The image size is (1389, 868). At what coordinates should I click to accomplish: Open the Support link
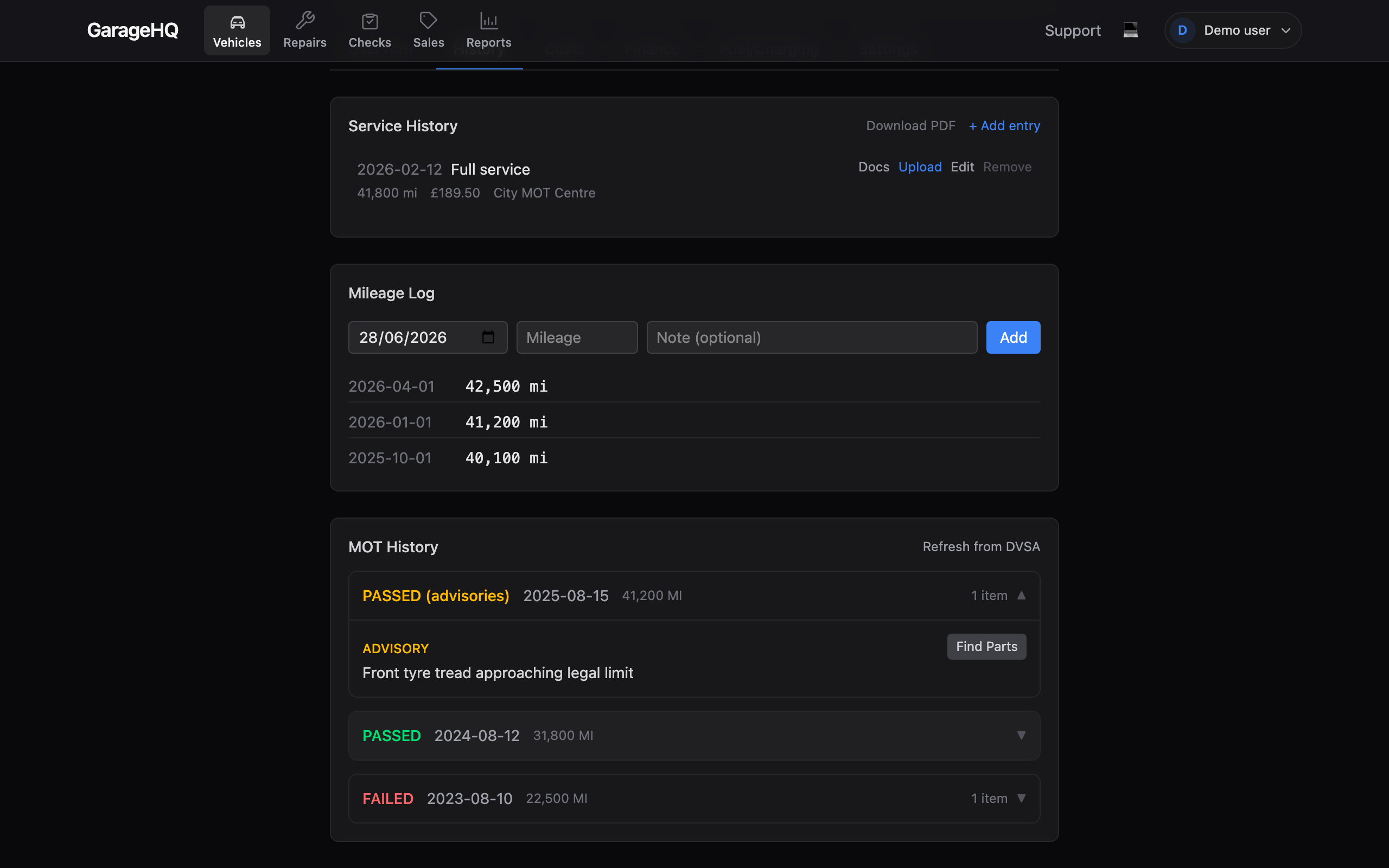click(x=1072, y=30)
